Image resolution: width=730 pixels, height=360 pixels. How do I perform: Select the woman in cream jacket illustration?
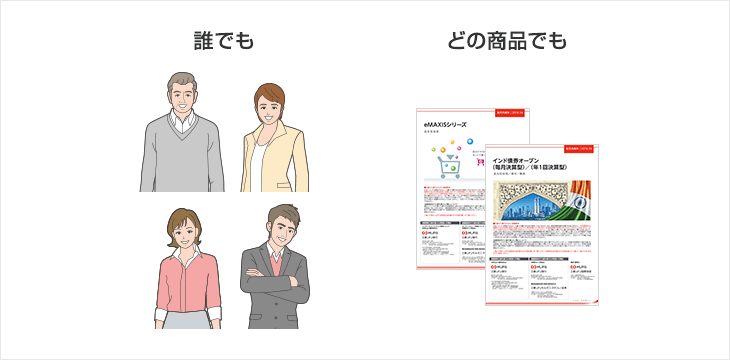pos(275,137)
